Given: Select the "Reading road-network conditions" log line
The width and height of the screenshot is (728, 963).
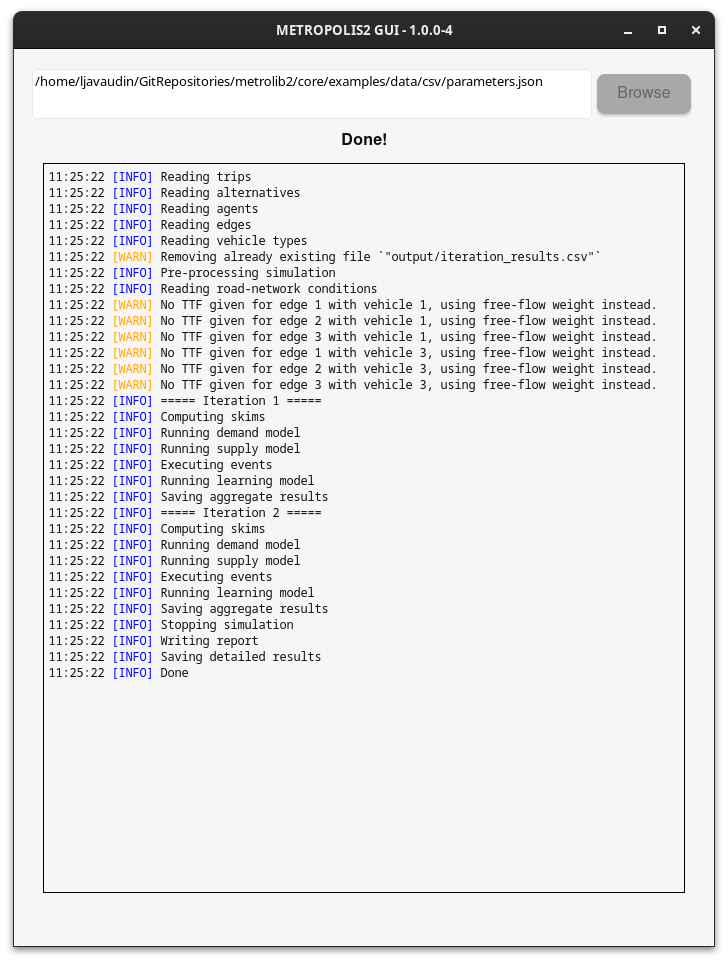Looking at the screenshot, I should pos(213,289).
